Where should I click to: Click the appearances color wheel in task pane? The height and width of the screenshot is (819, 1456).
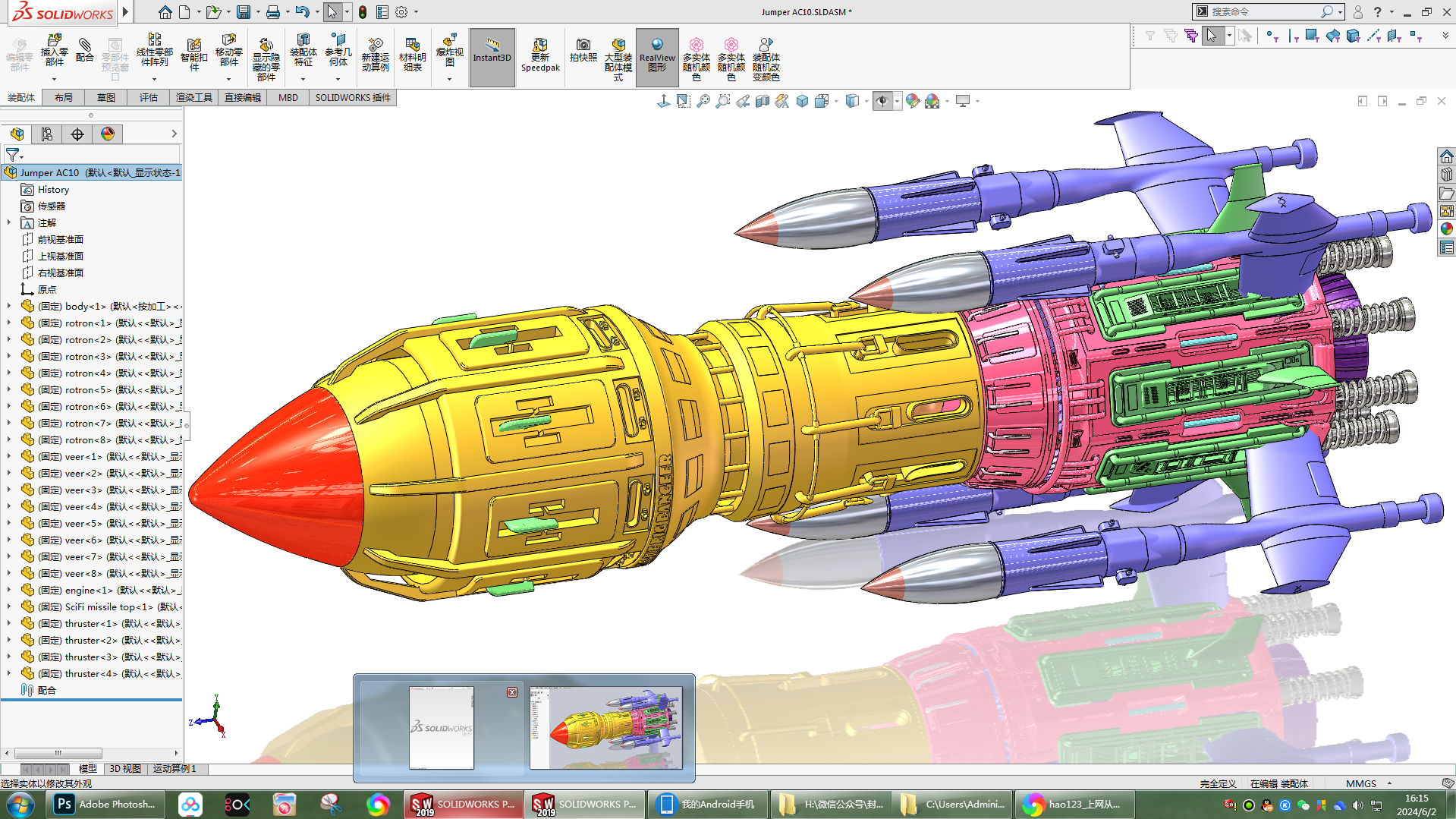[1446, 228]
